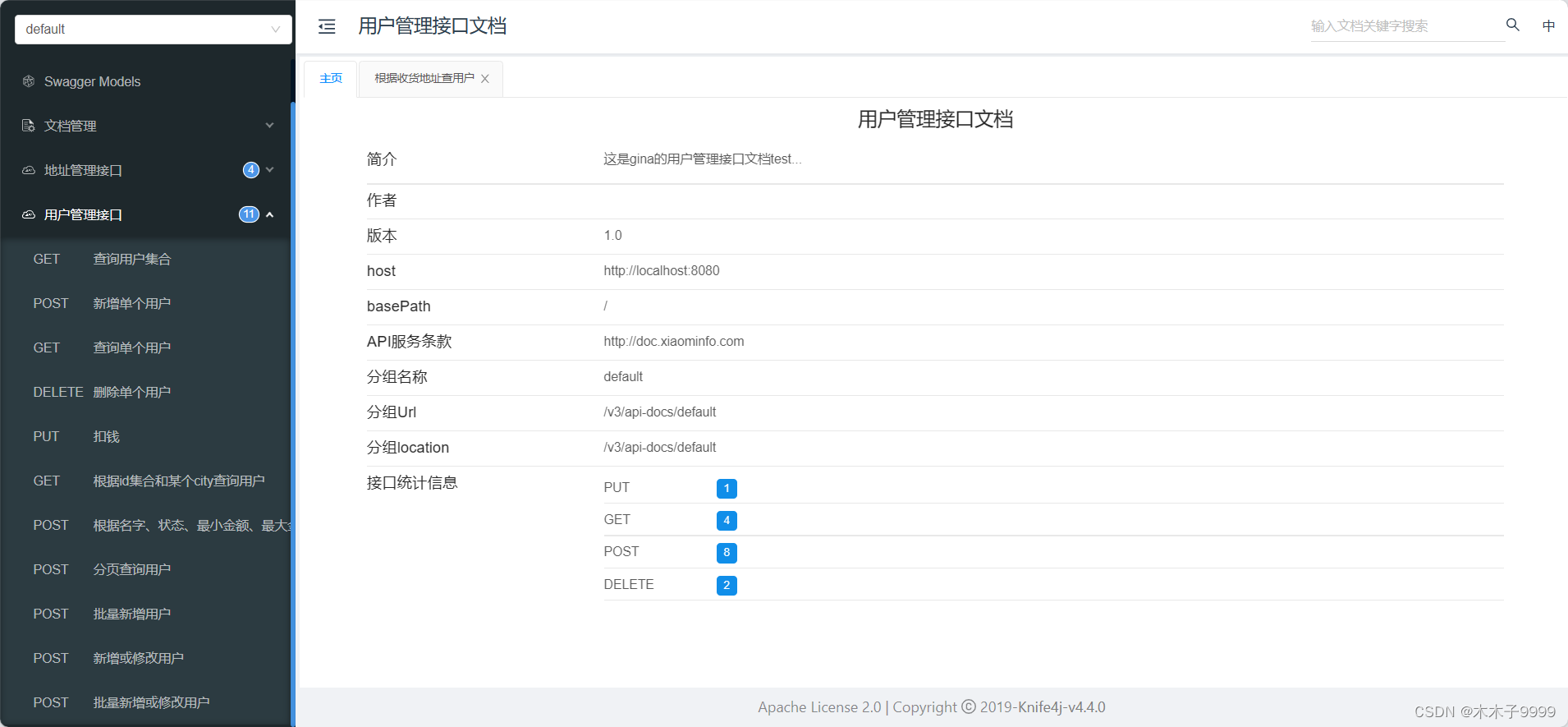Open the 地址管理接口 menu

click(x=146, y=170)
